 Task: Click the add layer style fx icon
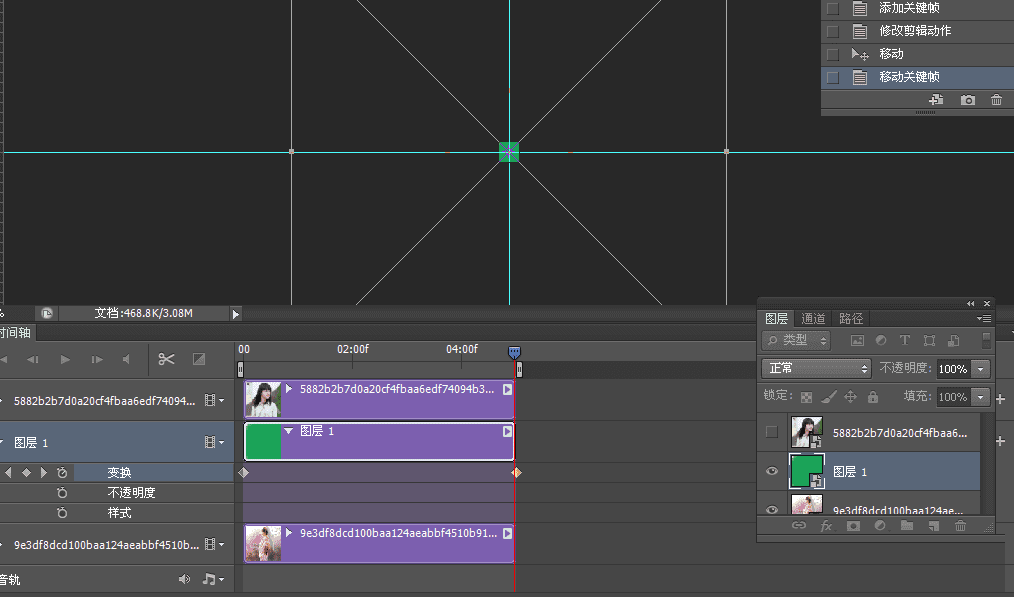click(826, 526)
